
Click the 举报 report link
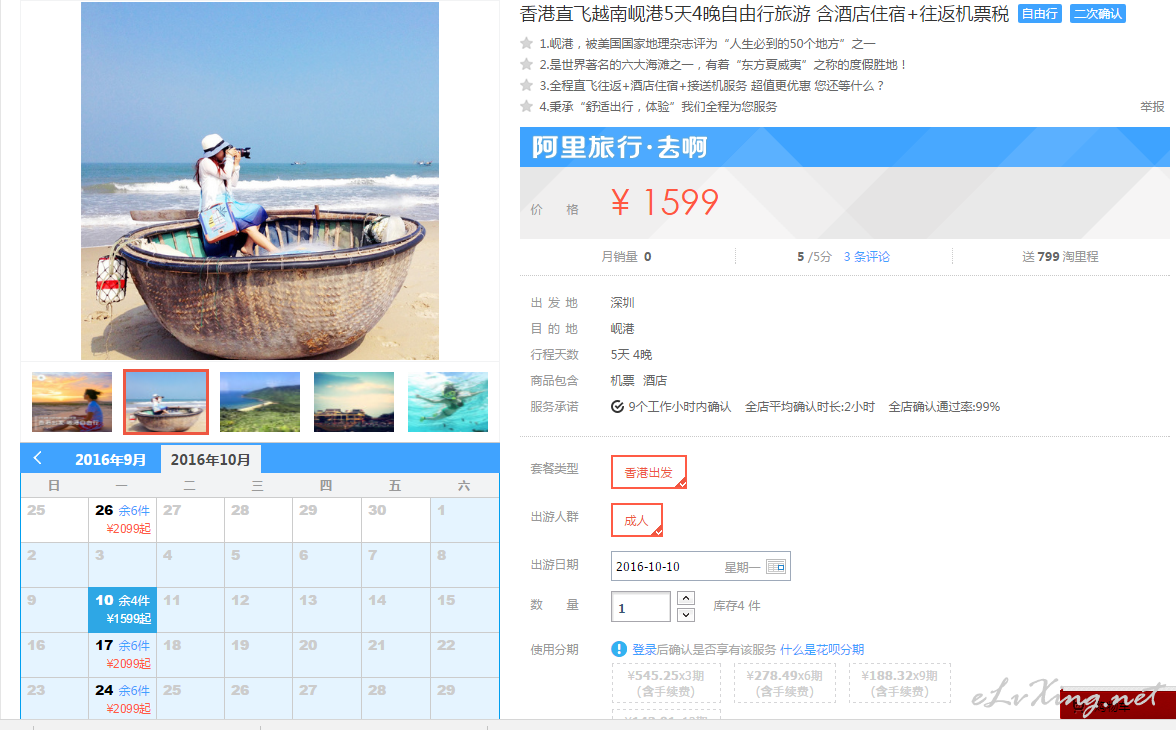coord(1152,107)
